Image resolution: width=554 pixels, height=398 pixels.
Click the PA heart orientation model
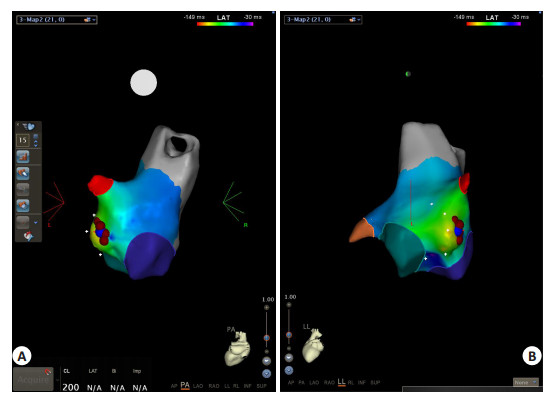pyautogui.click(x=238, y=347)
